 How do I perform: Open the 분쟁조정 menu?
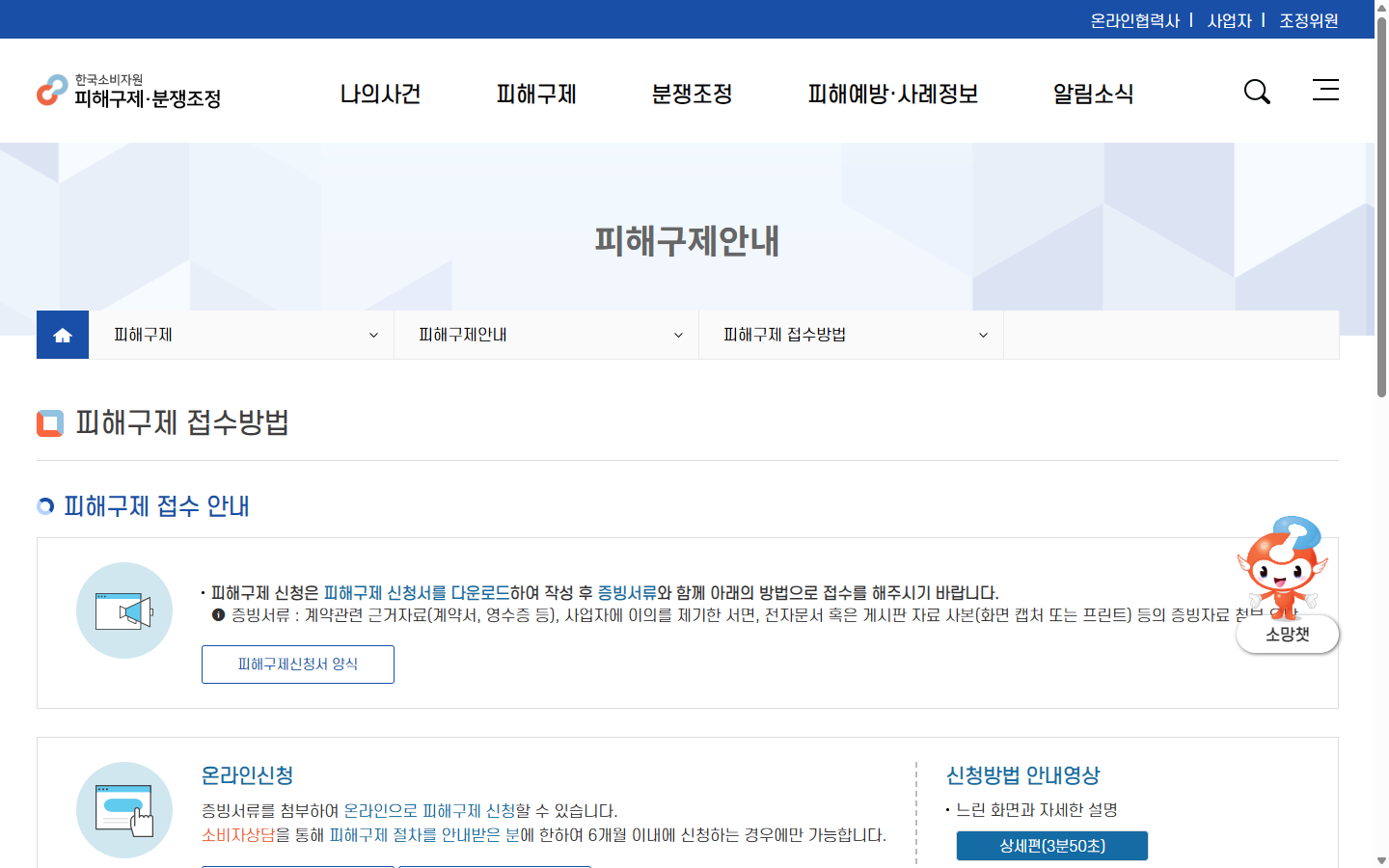[693, 94]
